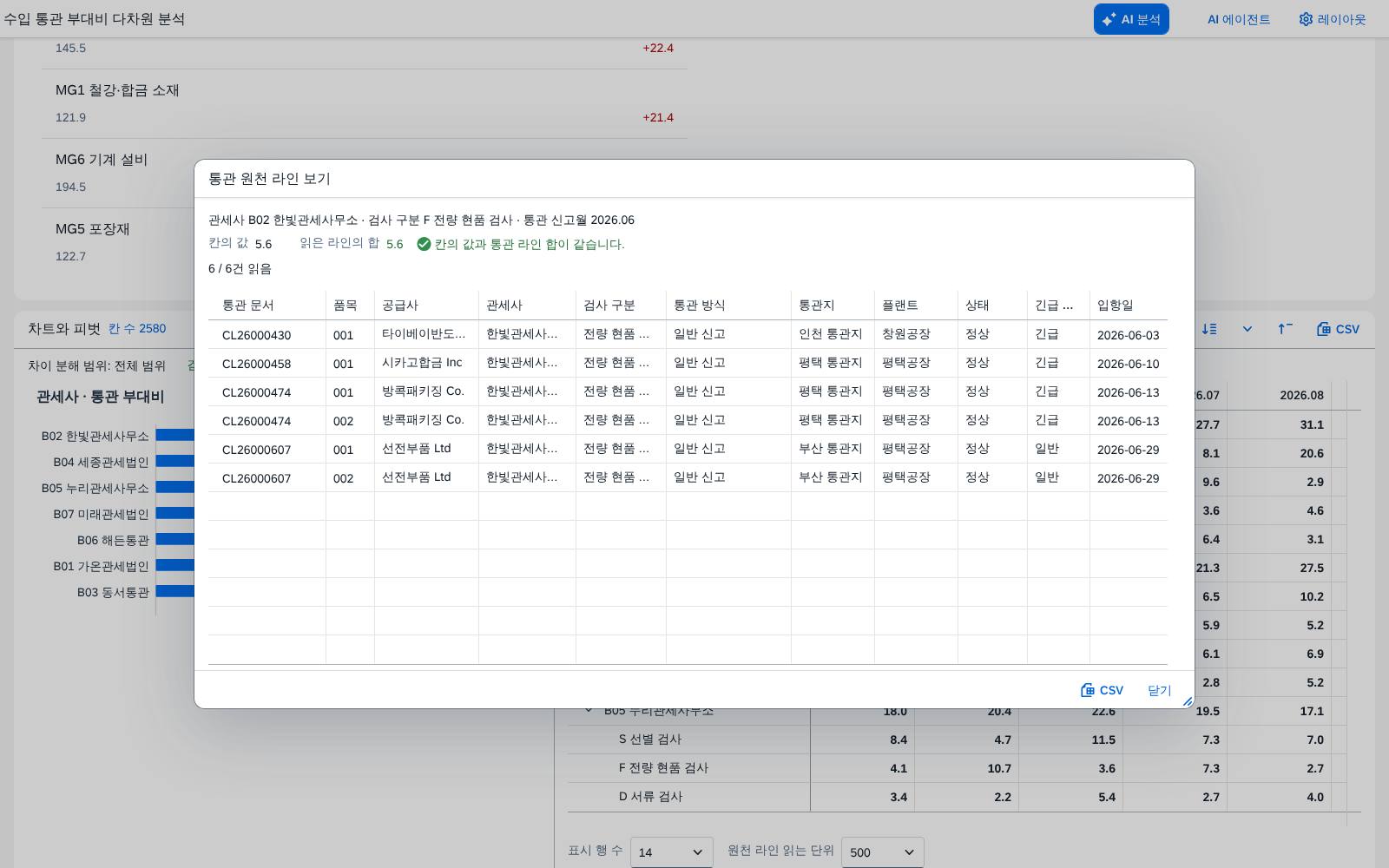Image resolution: width=1389 pixels, height=868 pixels.
Task: Click arrival date 2026-06-03
Action: point(1128,335)
